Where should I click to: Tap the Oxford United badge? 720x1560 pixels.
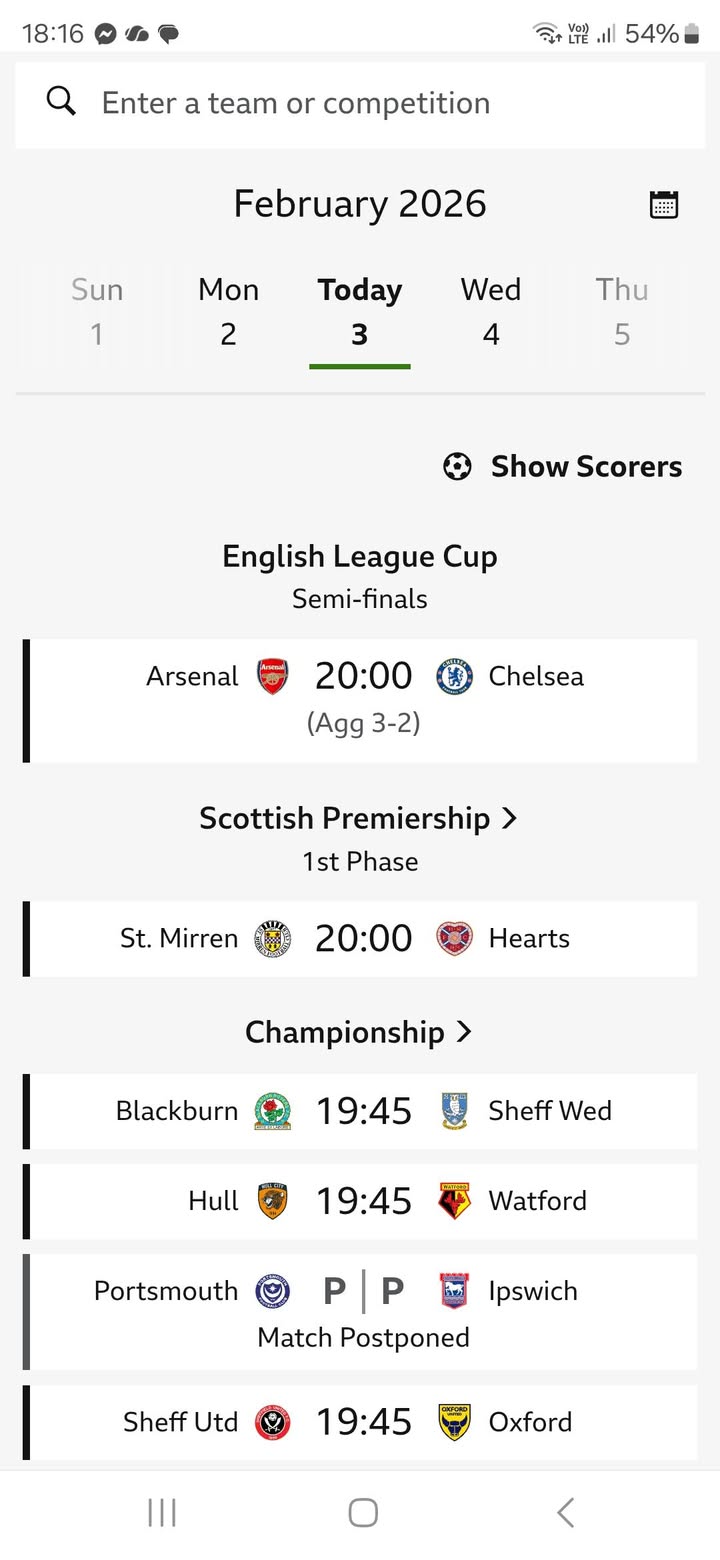[x=455, y=1422]
